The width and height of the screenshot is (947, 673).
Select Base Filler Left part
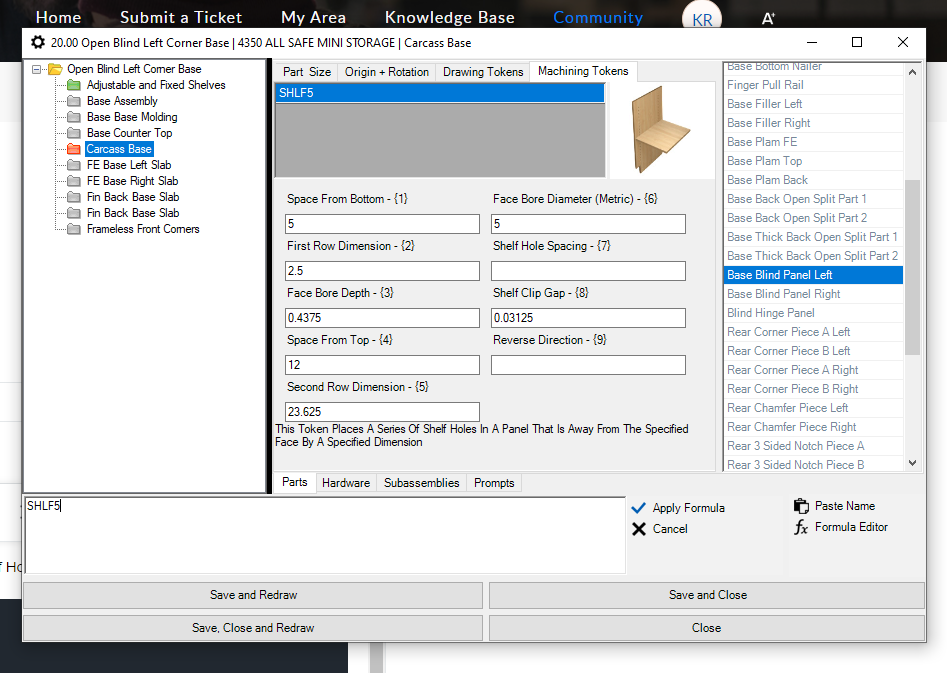(813, 104)
